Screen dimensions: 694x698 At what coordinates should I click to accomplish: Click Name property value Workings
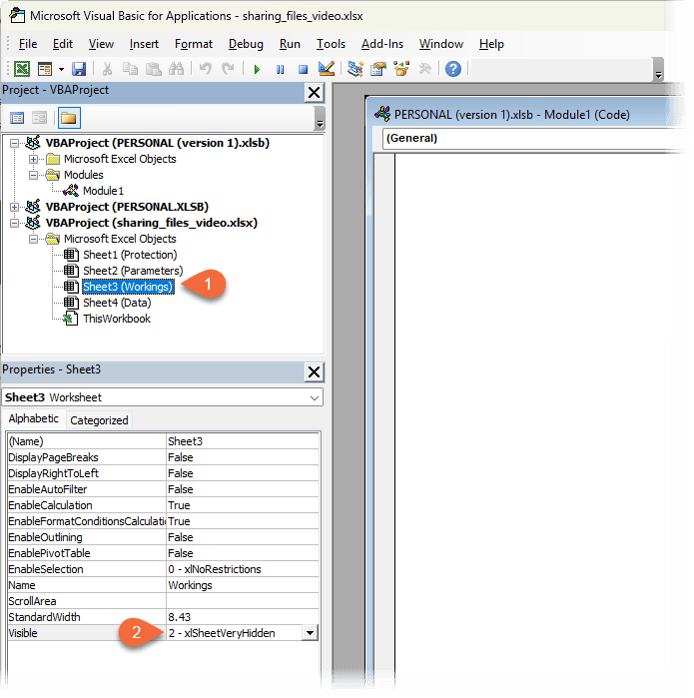tap(243, 585)
